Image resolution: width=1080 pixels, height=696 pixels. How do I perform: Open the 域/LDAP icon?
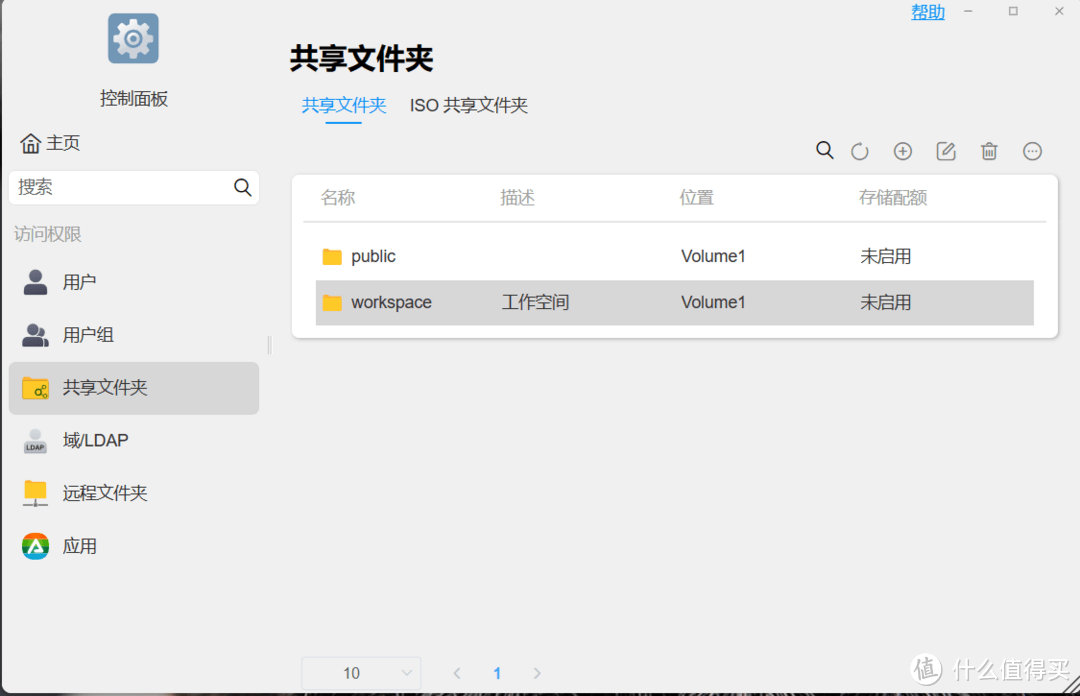pos(35,441)
